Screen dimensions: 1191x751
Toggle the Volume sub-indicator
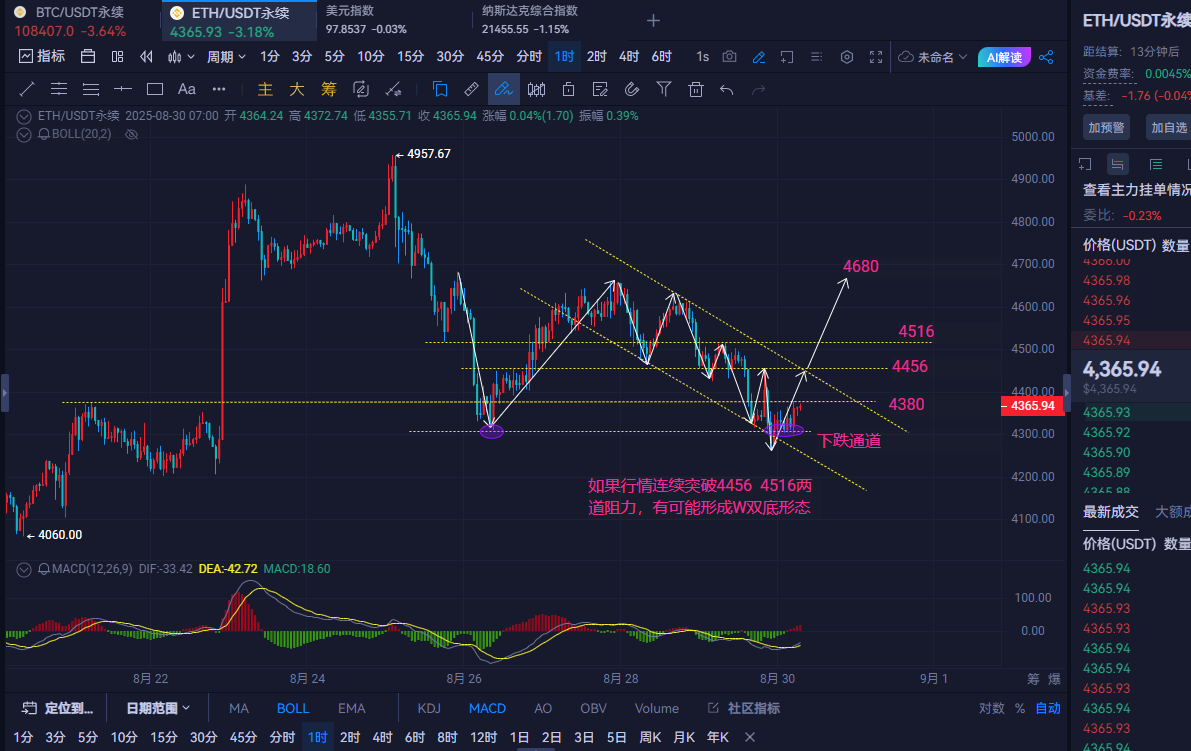657,708
